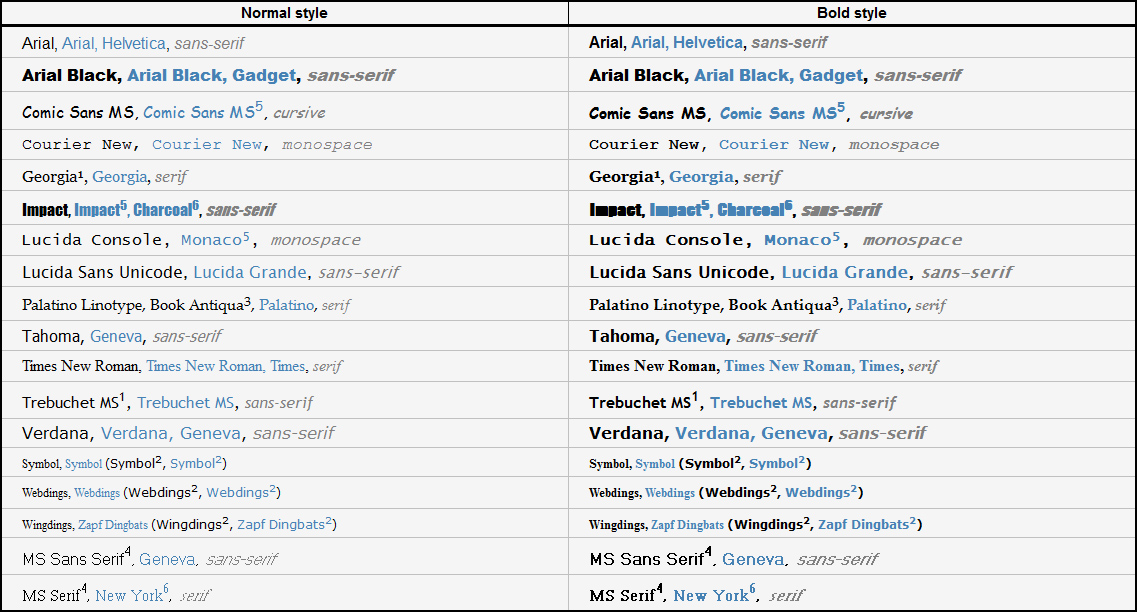Click blue "Symbol" inside parentheses, Normal column
This screenshot has height=612, width=1137.
coord(192,464)
